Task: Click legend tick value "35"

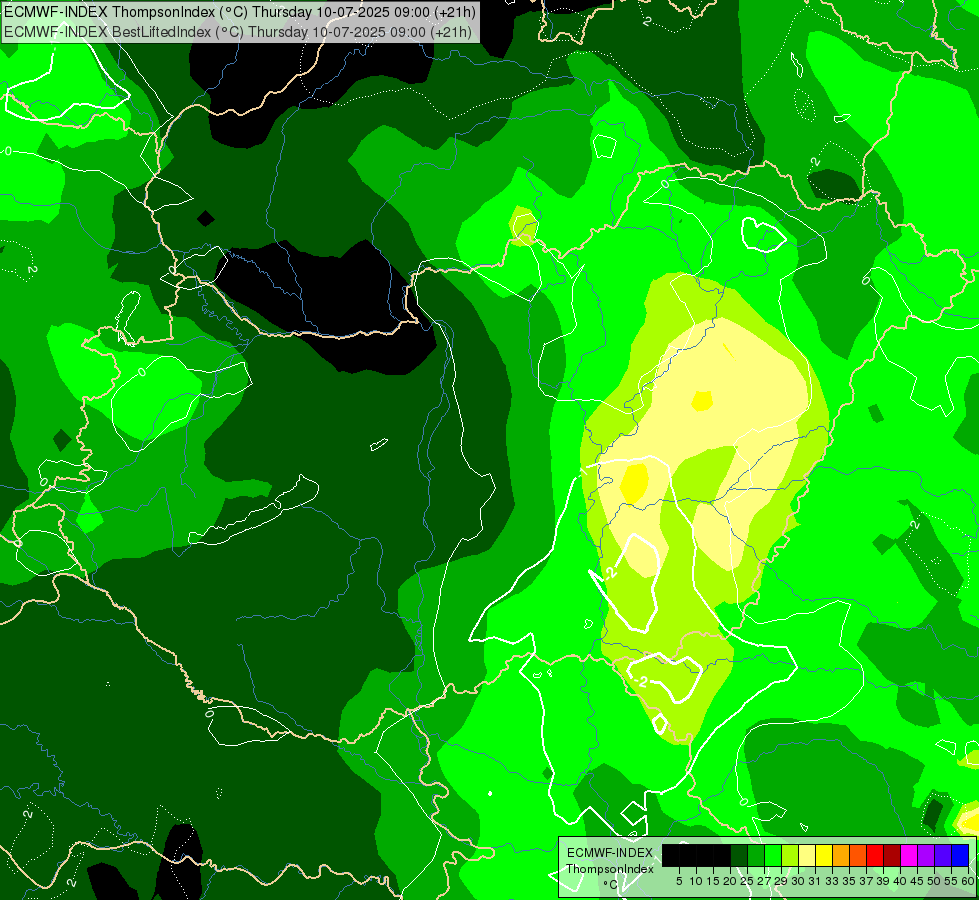Action: point(850,881)
